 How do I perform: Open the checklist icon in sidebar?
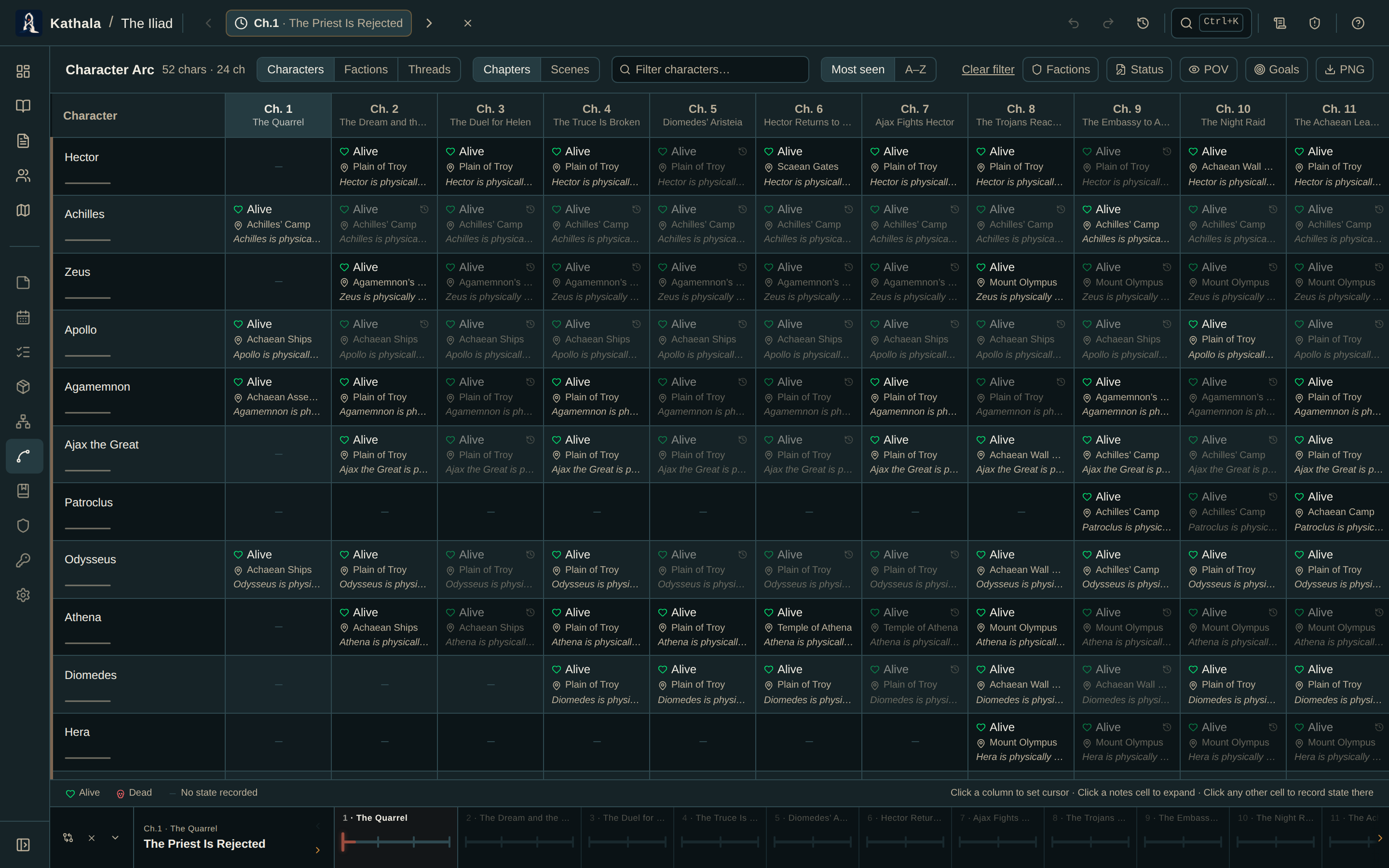coord(23,352)
